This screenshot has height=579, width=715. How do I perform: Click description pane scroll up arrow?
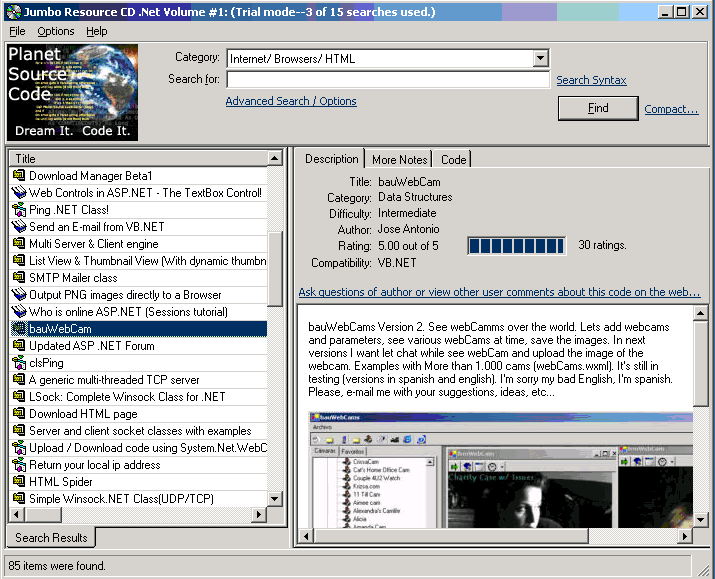(700, 313)
